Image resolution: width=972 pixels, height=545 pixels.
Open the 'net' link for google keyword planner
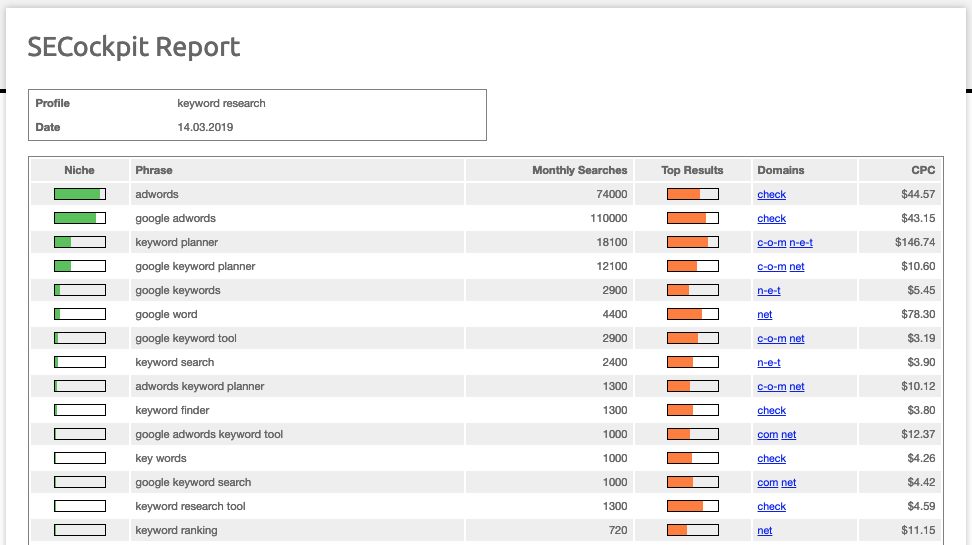coord(797,267)
